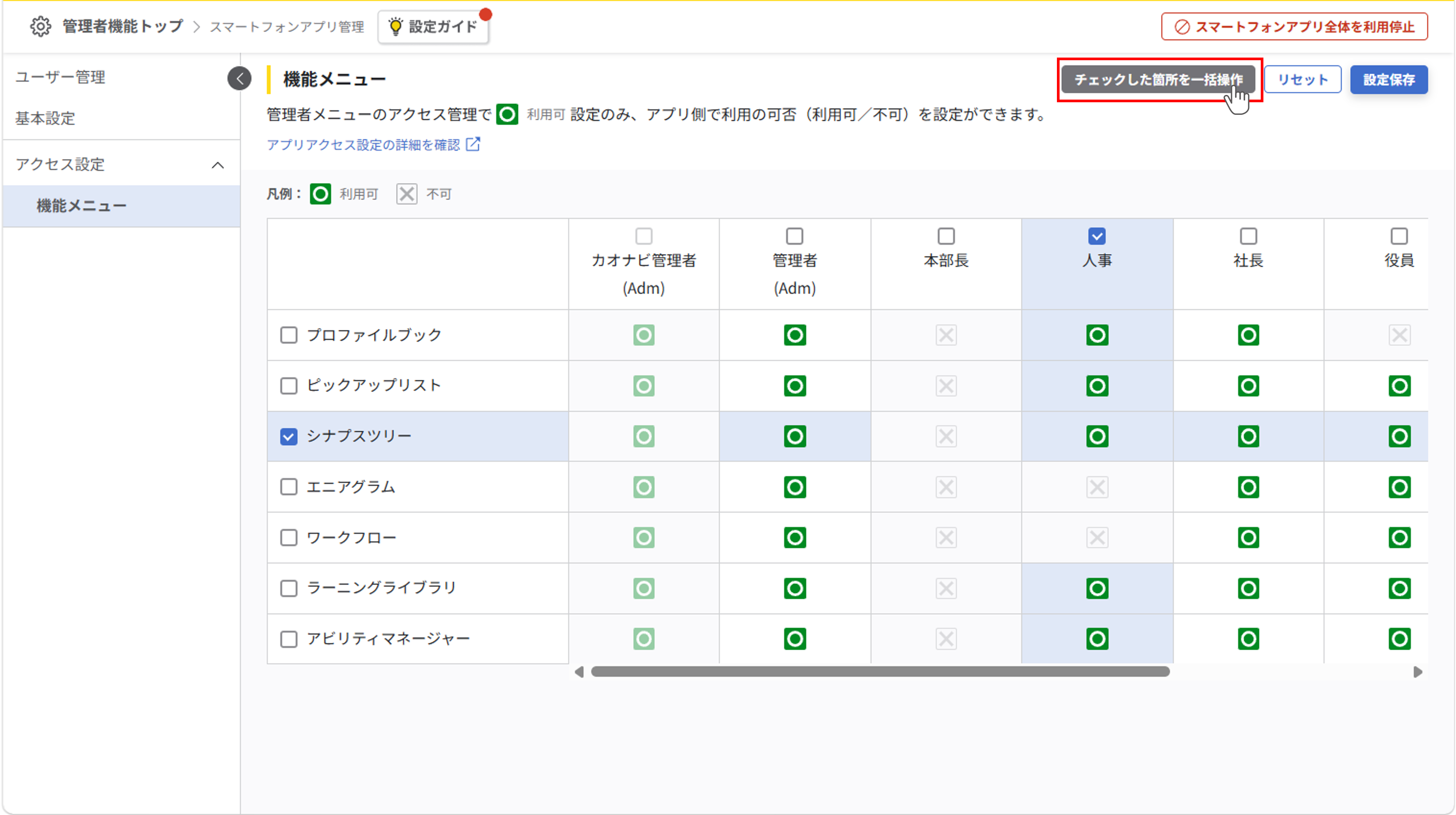Click スマートフォンアプリ全体を利用停止 button
The height and width of the screenshot is (815, 1456).
(x=1294, y=26)
